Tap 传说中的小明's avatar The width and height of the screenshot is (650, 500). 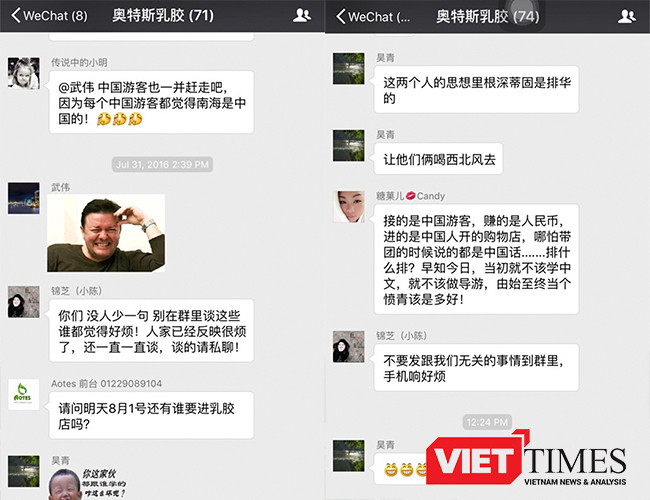[x=23, y=72]
